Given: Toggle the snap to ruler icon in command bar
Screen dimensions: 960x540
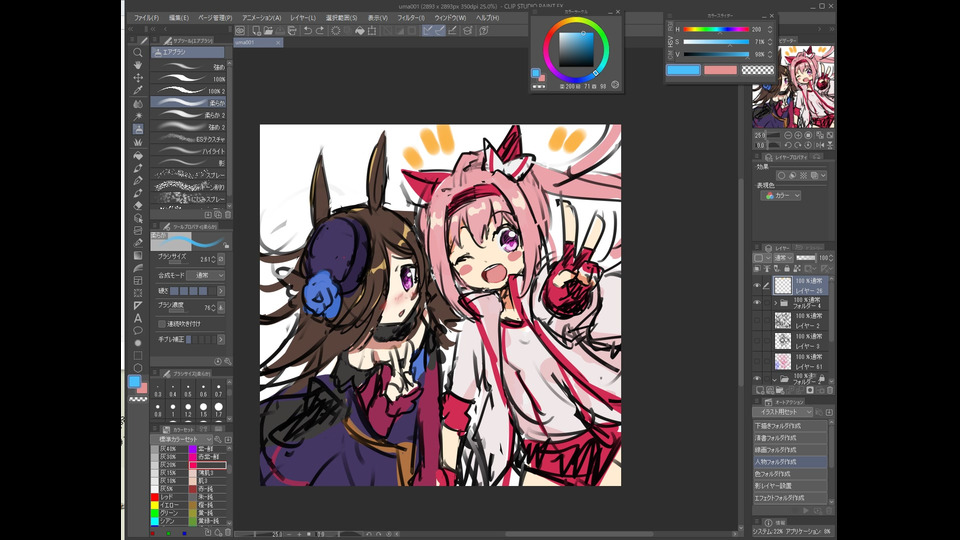Looking at the screenshot, I should click(x=428, y=30).
